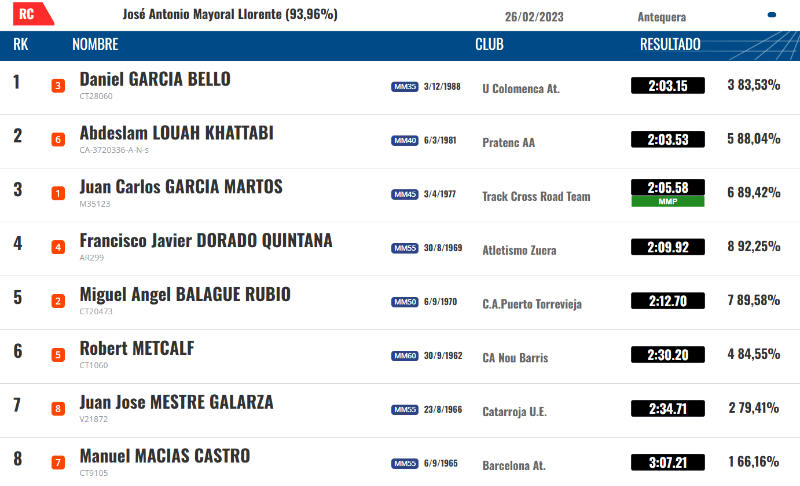The image size is (800, 486).
Task: Click the small blue indicator beside Antequera
Action: pyautogui.click(x=771, y=15)
